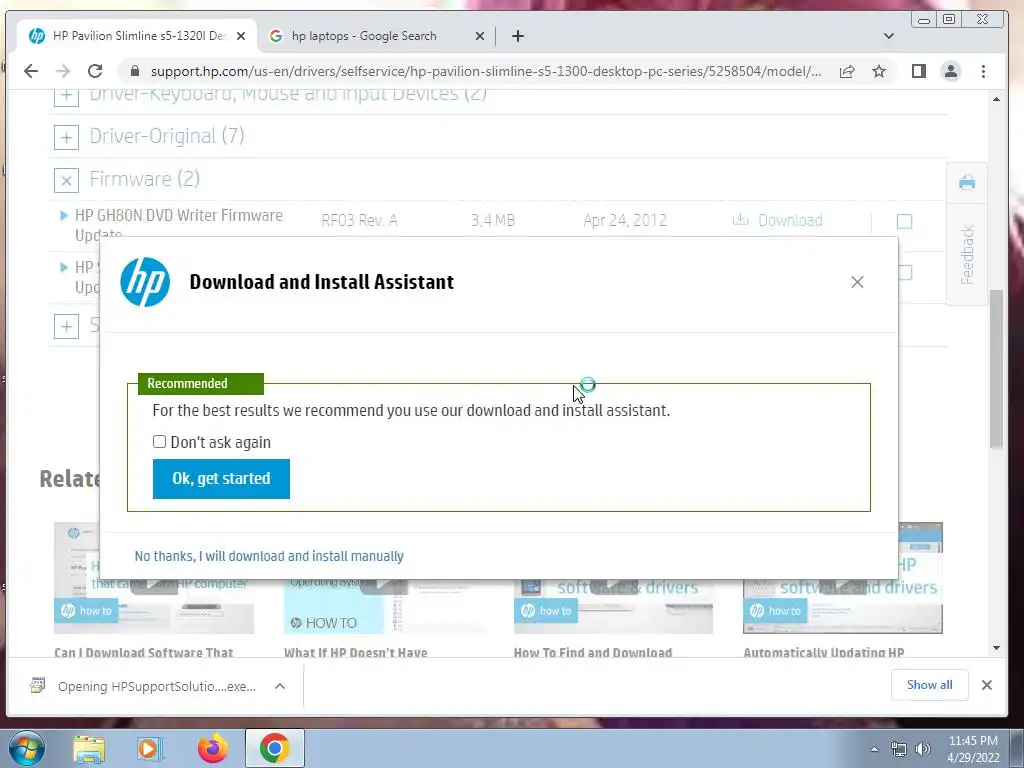This screenshot has height=768, width=1024.
Task: Open Windows Explorer from the taskbar
Action: click(x=89, y=748)
